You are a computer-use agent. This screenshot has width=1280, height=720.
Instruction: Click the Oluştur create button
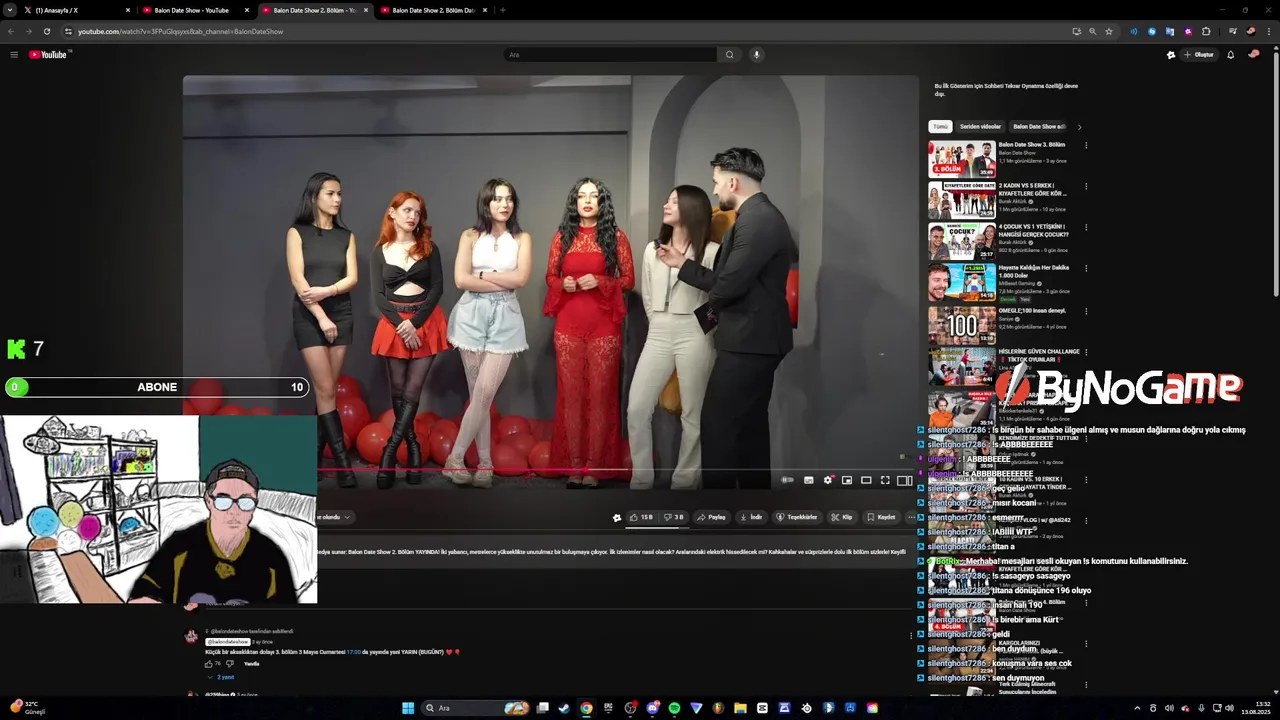tap(1199, 55)
